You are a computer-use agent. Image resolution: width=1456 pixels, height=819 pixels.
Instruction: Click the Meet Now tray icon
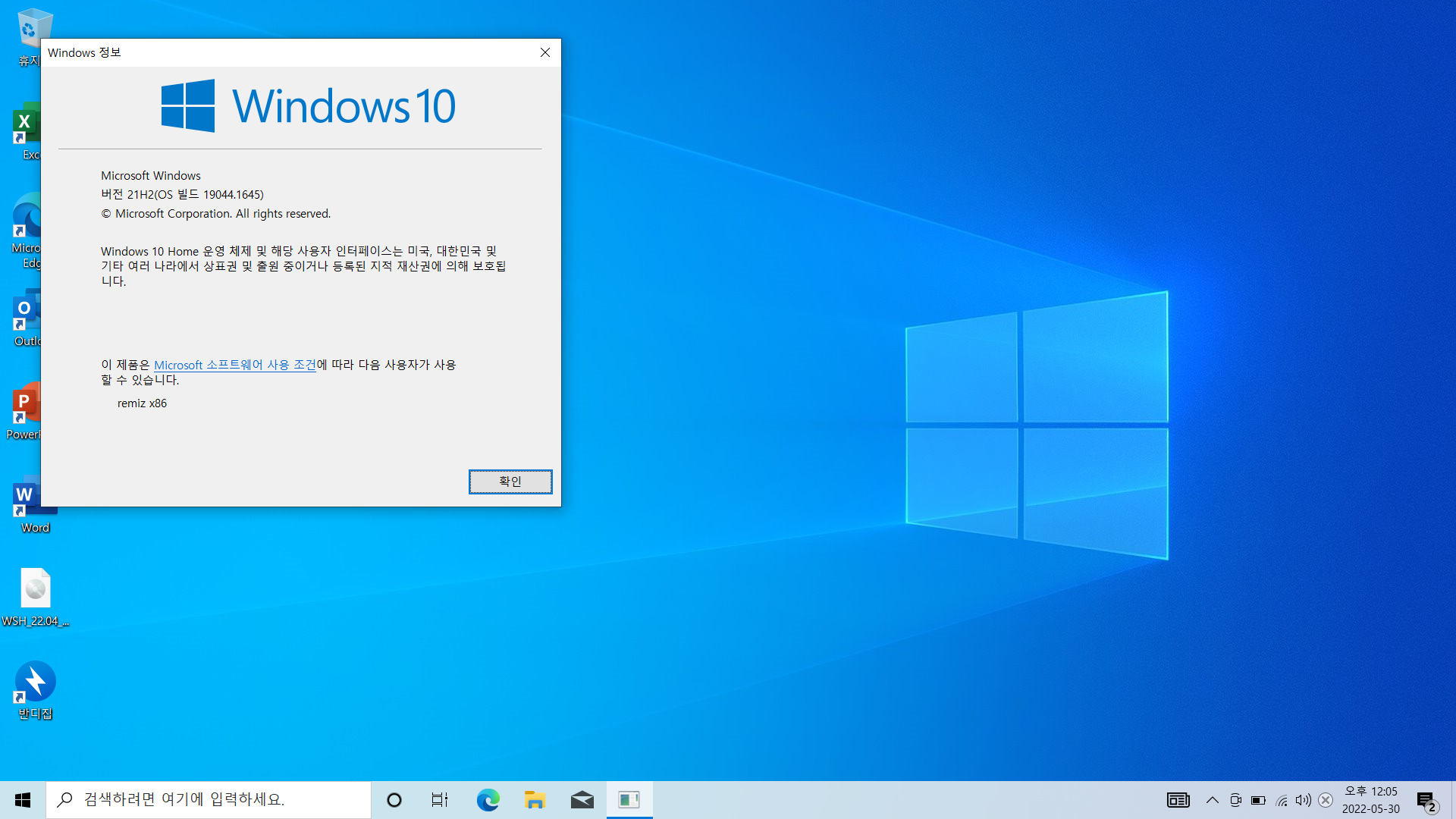(1235, 800)
